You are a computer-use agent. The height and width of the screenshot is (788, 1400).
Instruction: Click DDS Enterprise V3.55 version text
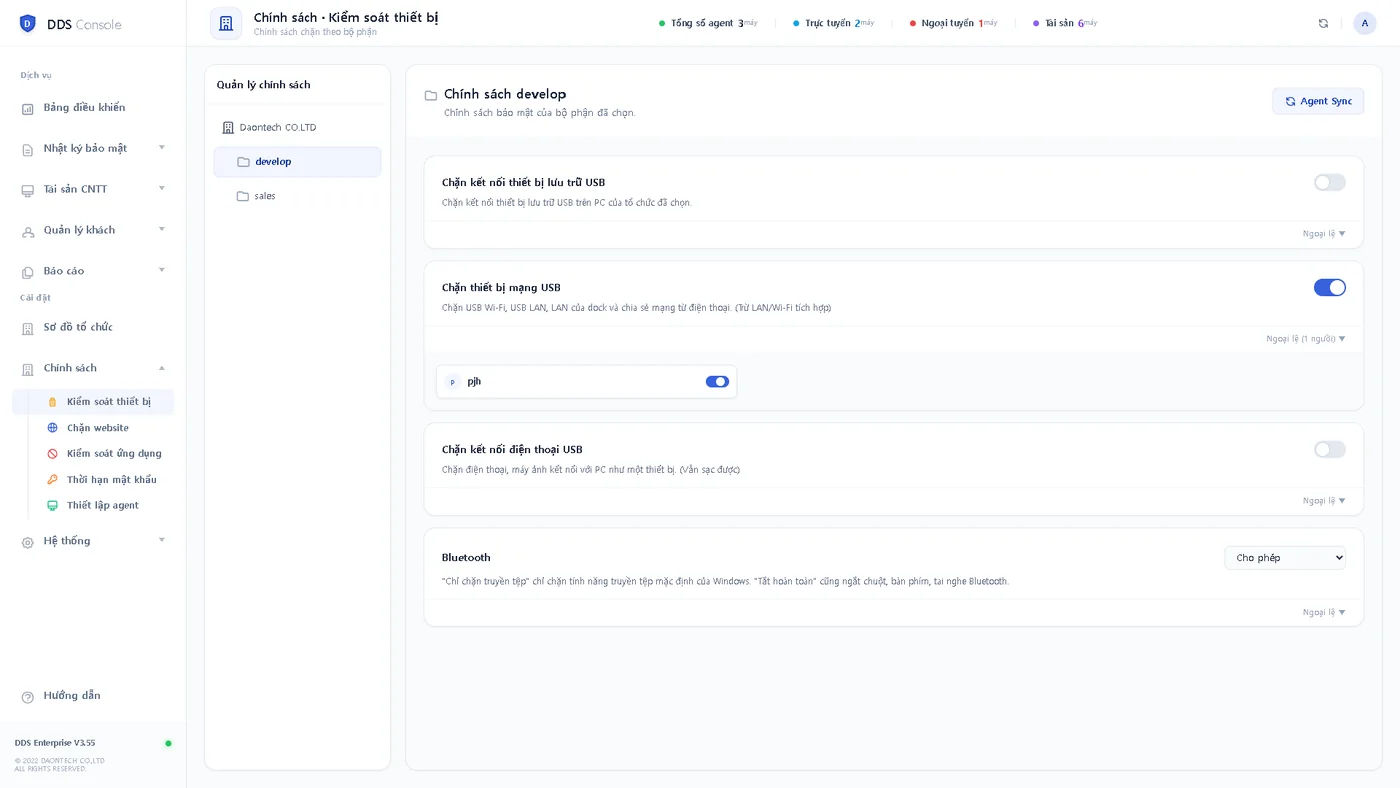click(x=55, y=743)
